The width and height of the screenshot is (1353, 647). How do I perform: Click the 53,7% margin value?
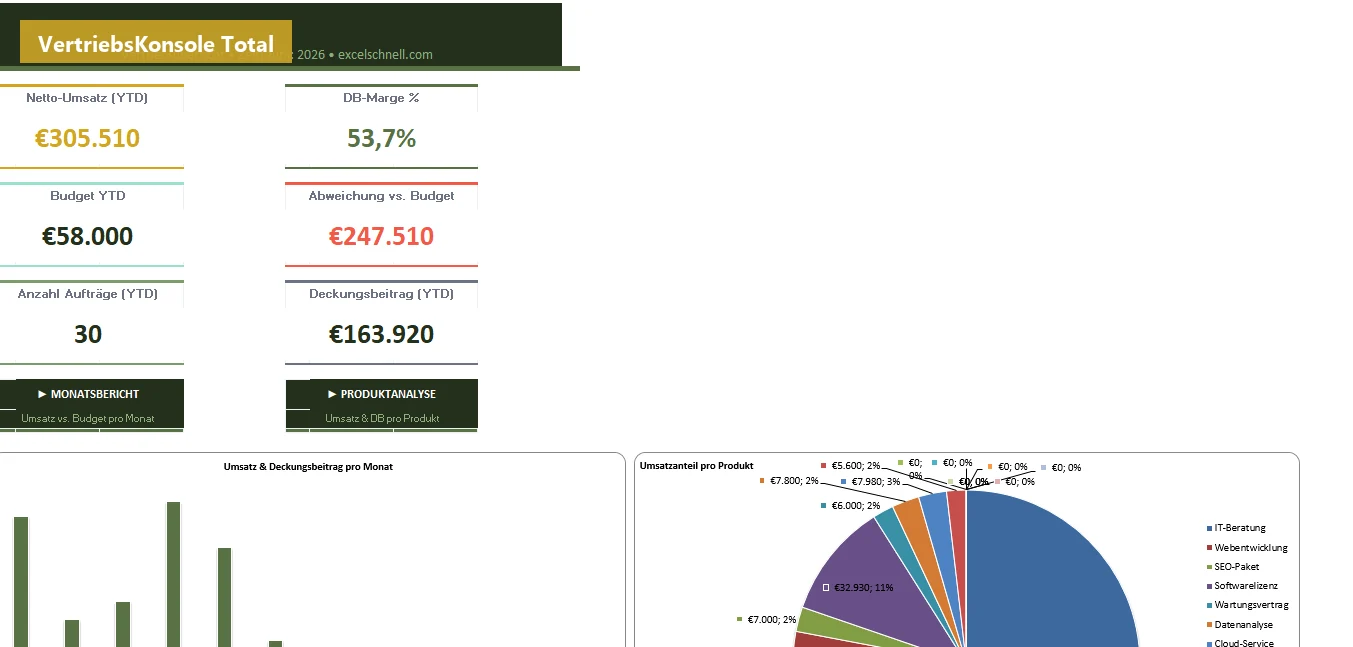click(381, 139)
